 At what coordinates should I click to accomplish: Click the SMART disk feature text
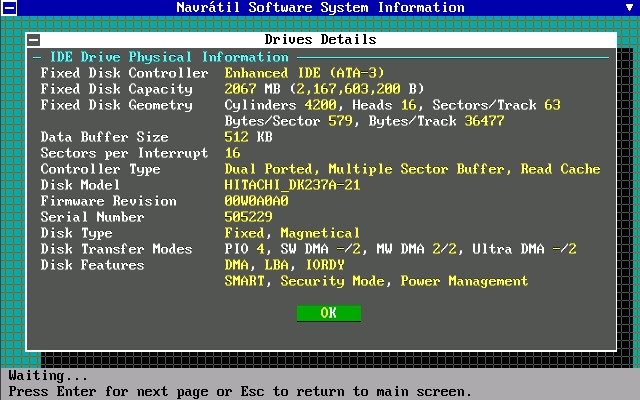pos(244,281)
